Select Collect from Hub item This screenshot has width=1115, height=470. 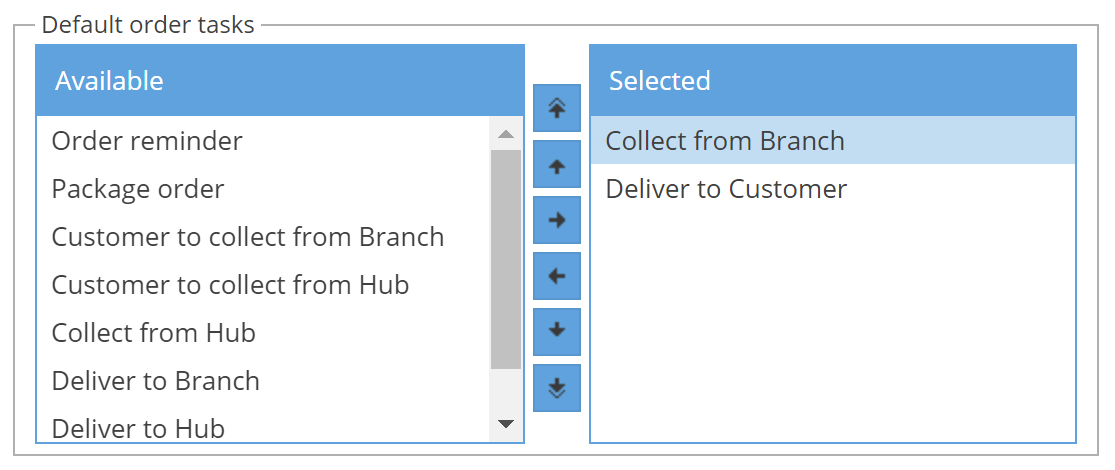154,333
